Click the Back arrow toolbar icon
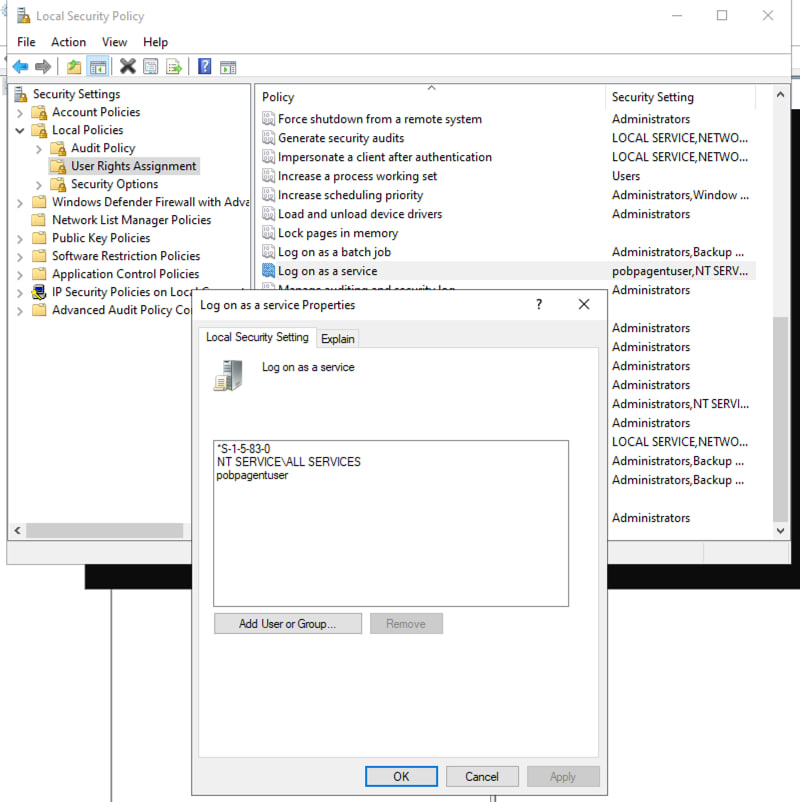This screenshot has width=800, height=802. click(x=20, y=66)
